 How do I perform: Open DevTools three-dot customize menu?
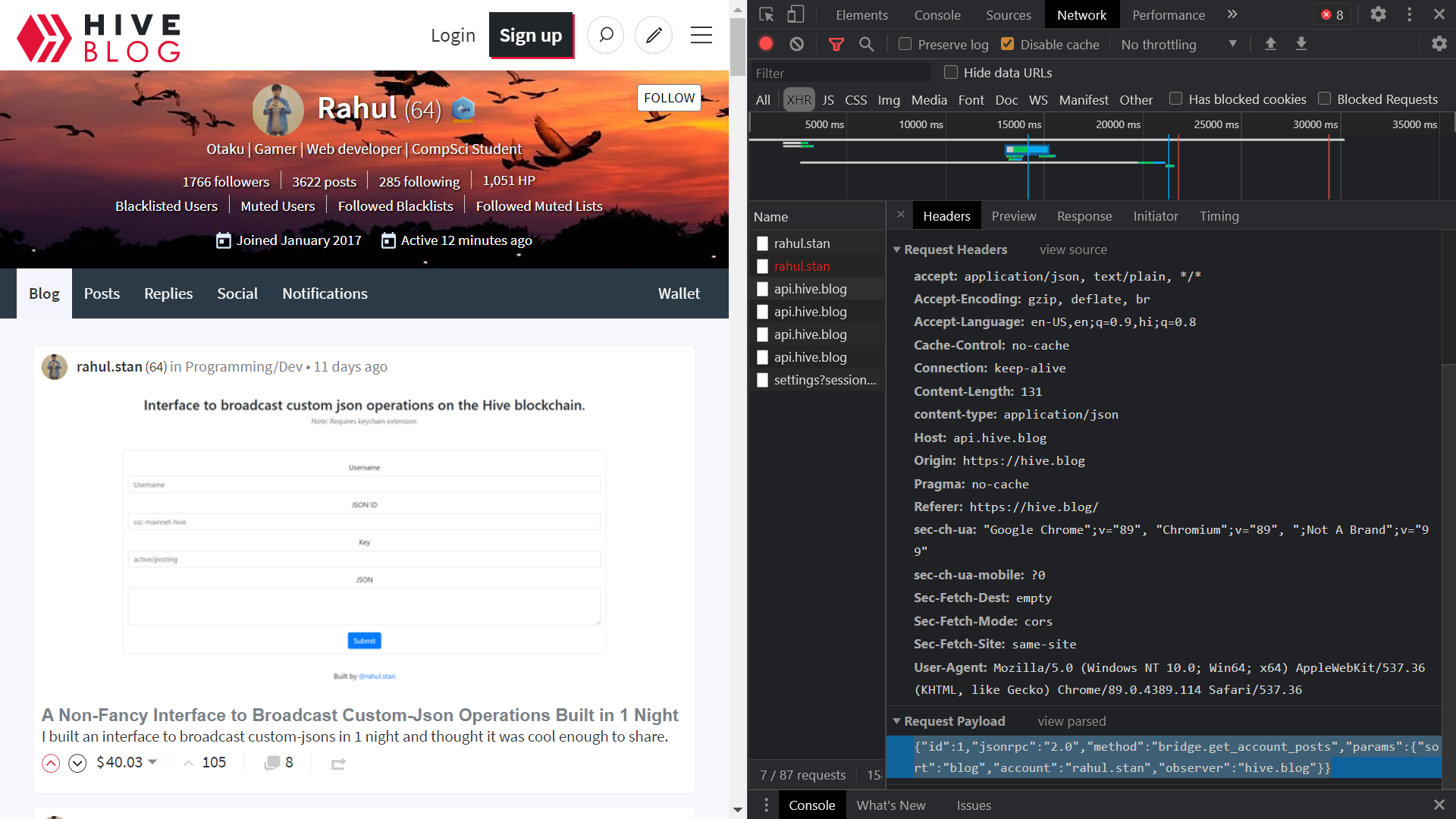(x=1410, y=14)
